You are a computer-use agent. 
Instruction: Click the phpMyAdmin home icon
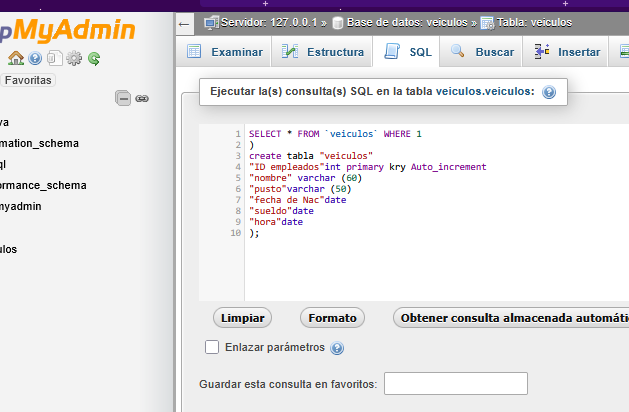pyautogui.click(x=17, y=59)
